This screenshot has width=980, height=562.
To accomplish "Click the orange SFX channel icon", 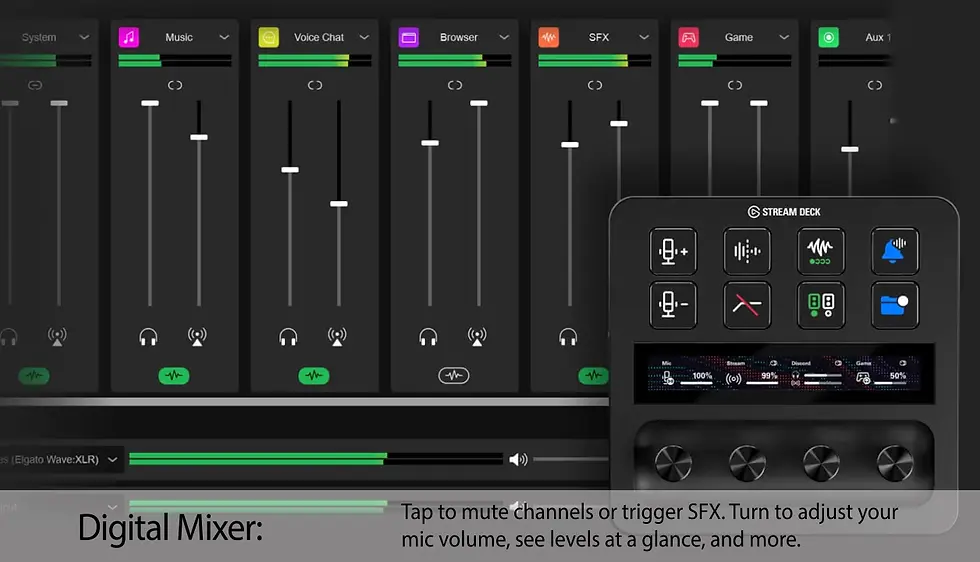I will tap(549, 38).
